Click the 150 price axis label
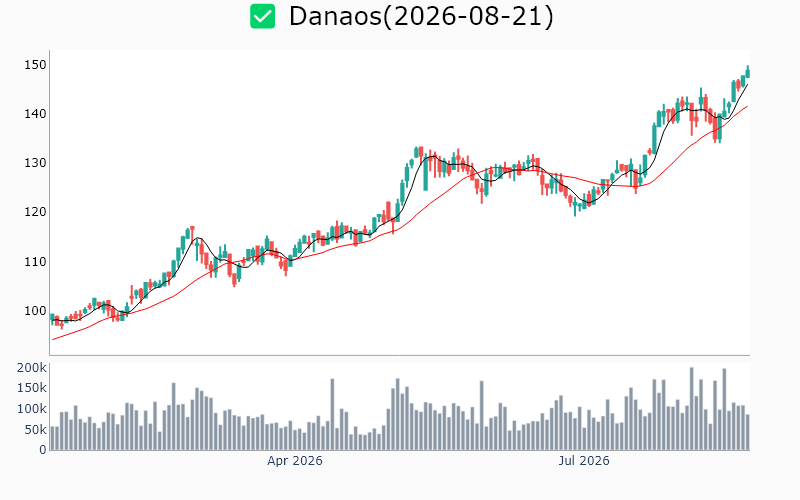800x500 pixels. click(x=35, y=65)
